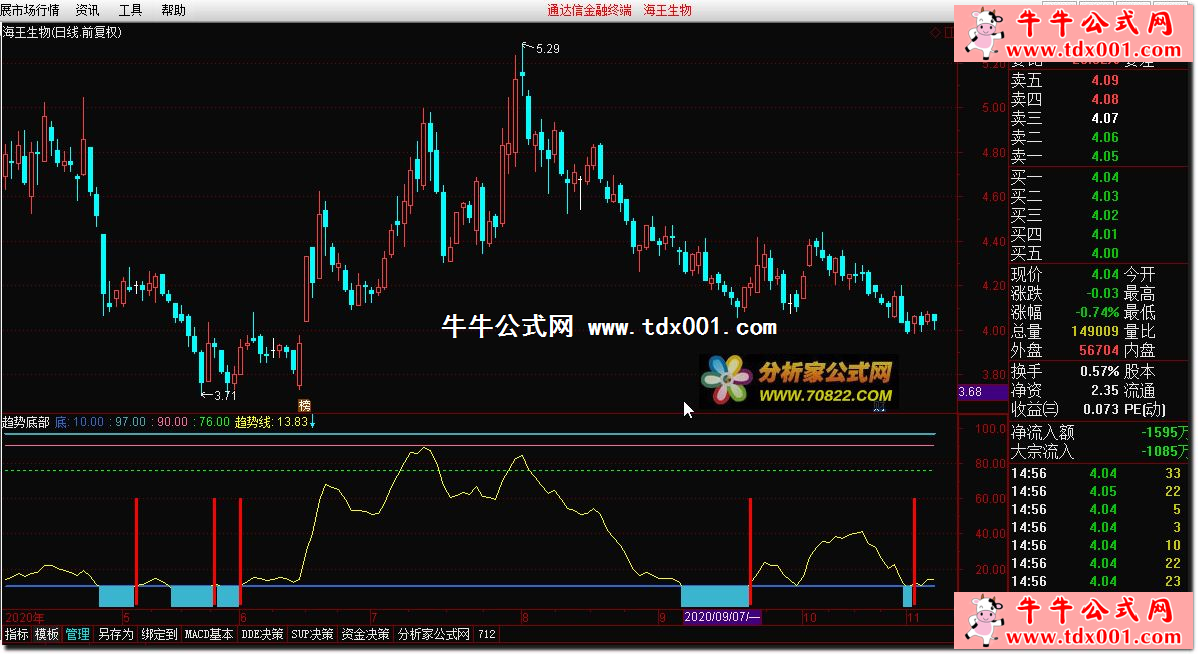Click the 净流入额 -1595万 row
1198x654 pixels.
click(x=1100, y=432)
